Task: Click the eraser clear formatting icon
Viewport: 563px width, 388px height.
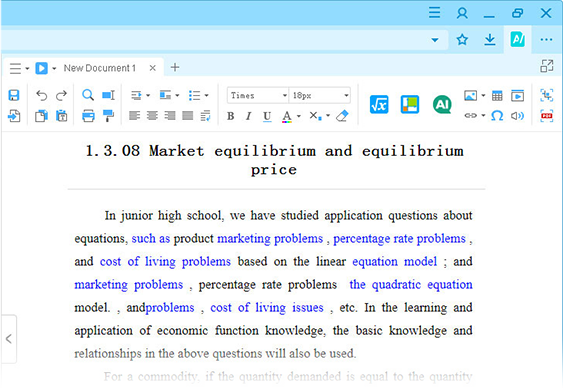Action: 342,116
